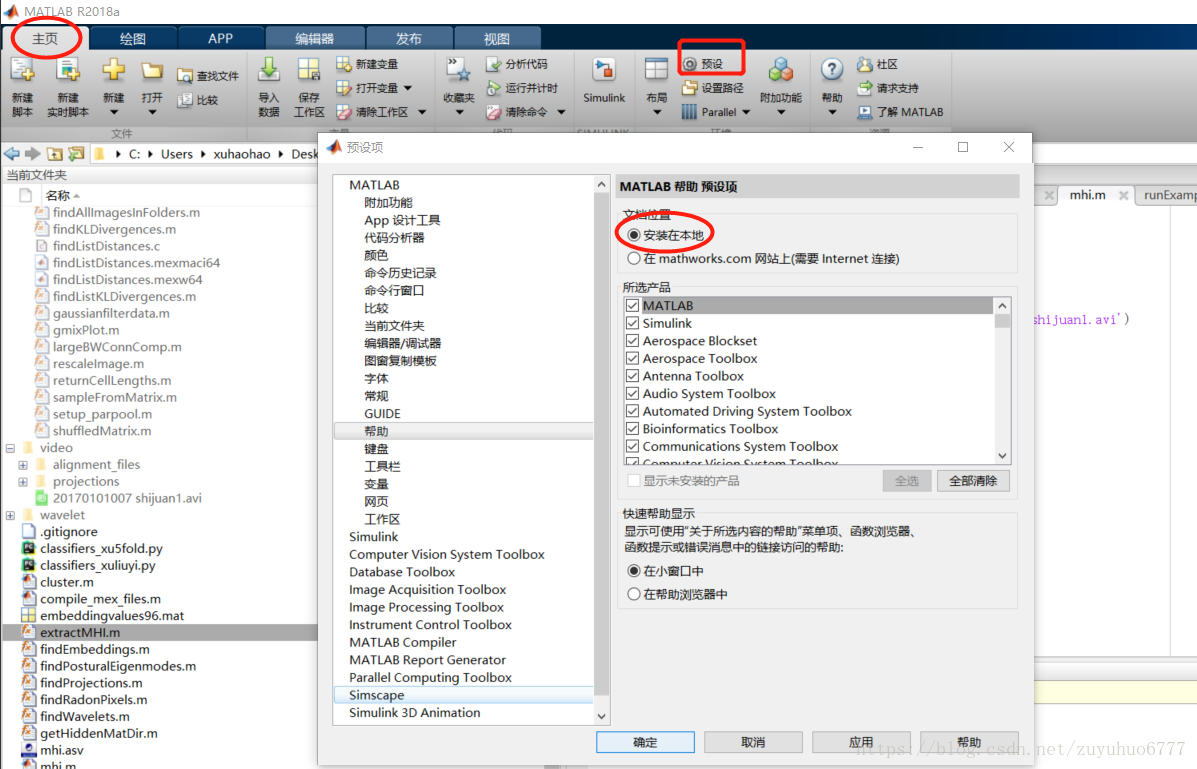
Task: Click the 附加功能 (Add-Ons) icon
Action: click(x=780, y=72)
